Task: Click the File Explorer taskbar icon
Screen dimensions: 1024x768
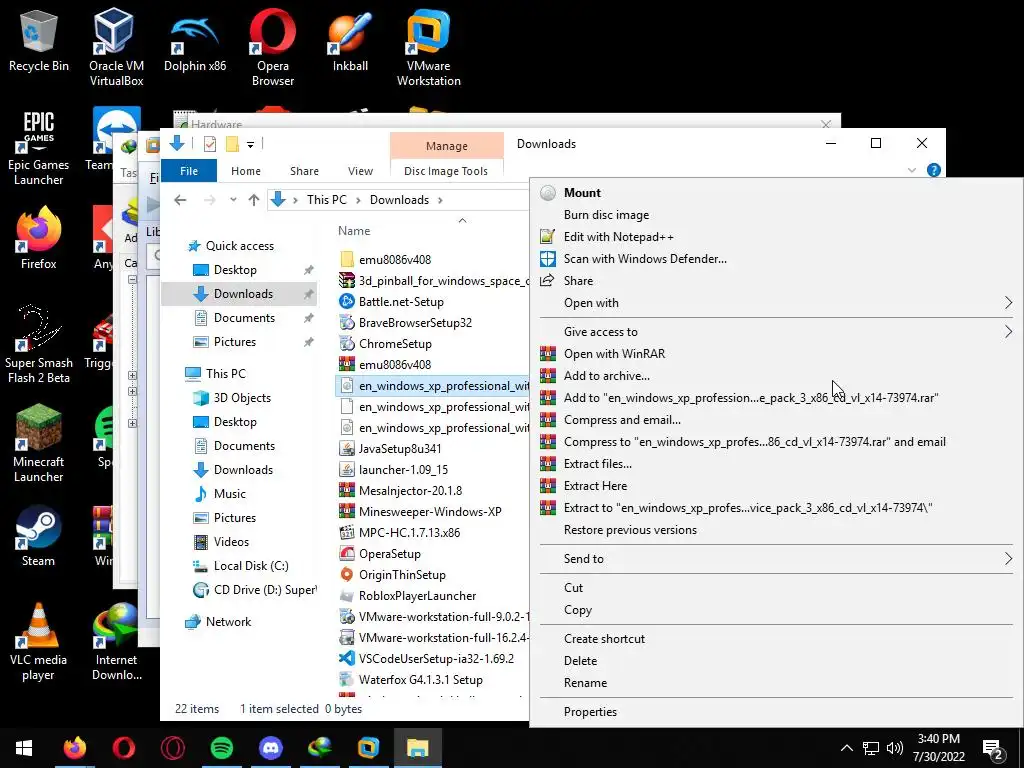Action: coord(418,748)
